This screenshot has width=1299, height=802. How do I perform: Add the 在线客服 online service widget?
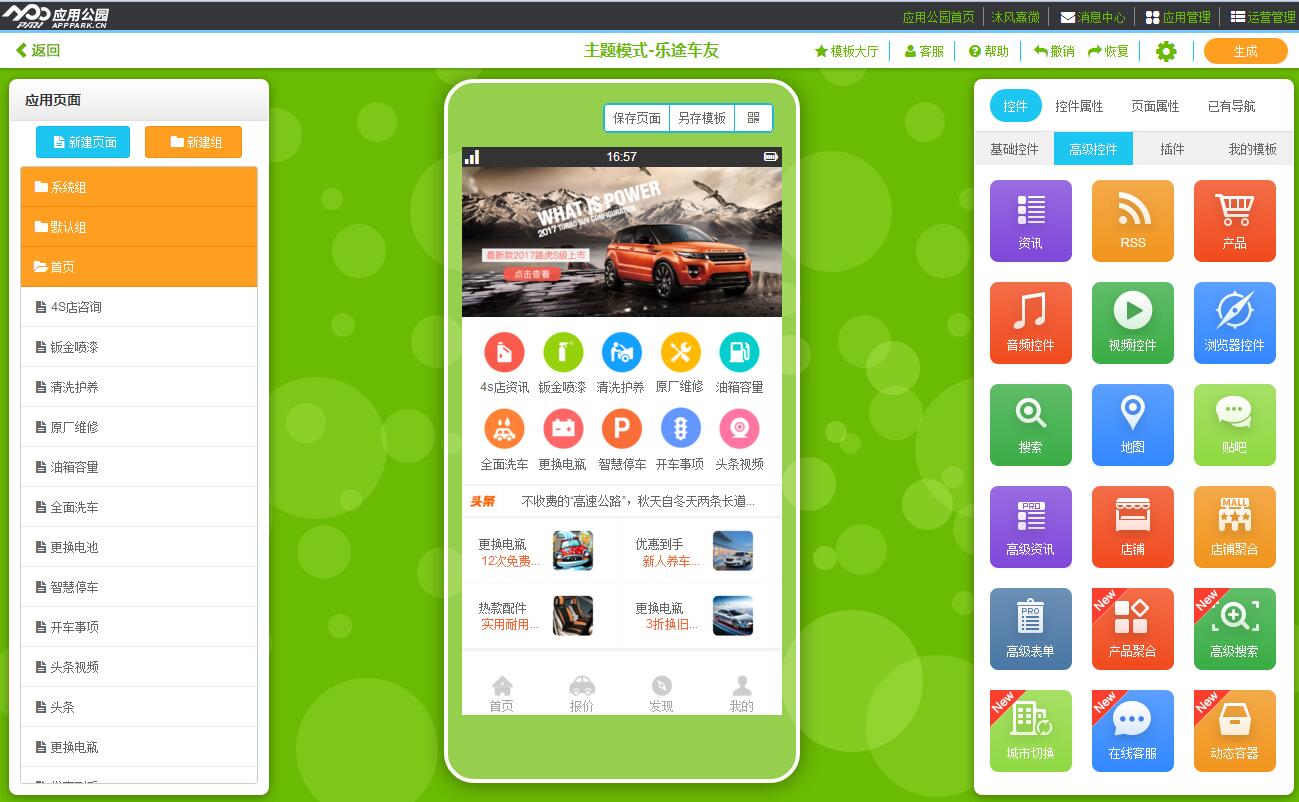click(1132, 731)
